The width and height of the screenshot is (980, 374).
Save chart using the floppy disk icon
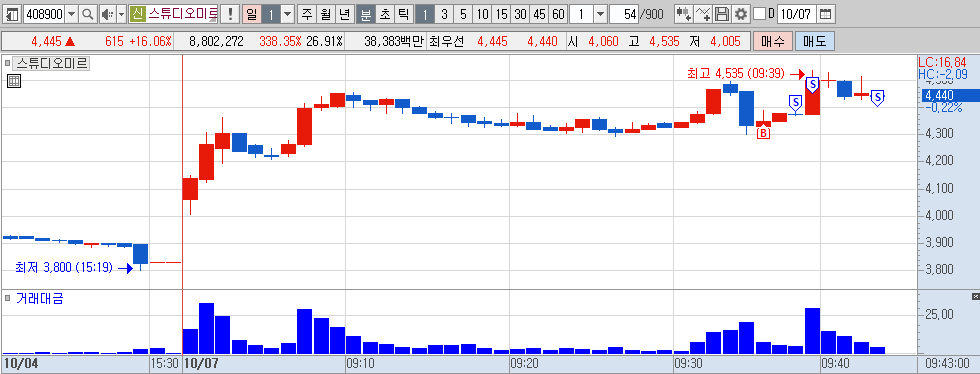(x=722, y=13)
